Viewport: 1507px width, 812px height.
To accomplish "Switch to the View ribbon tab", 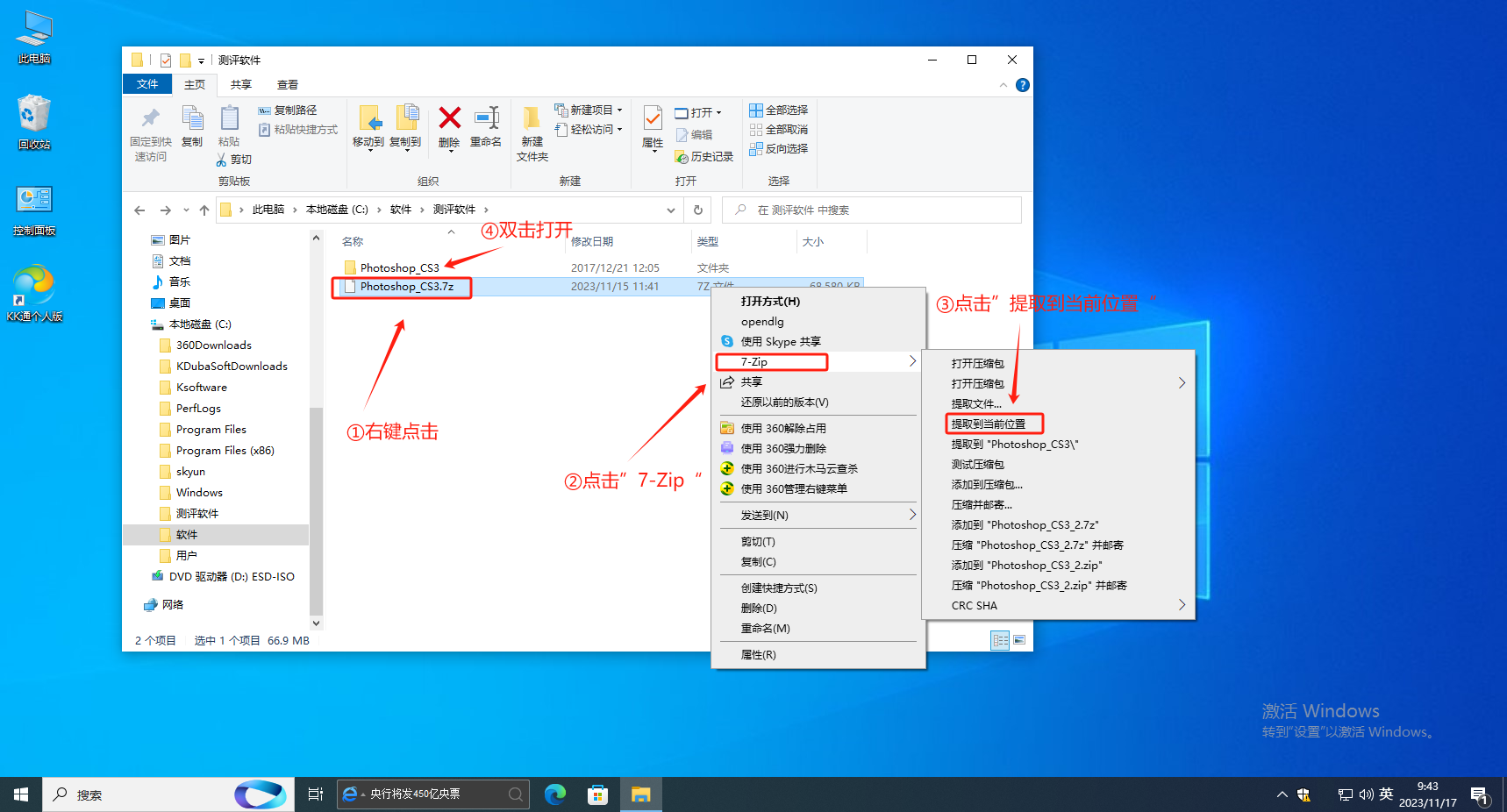I will point(288,85).
